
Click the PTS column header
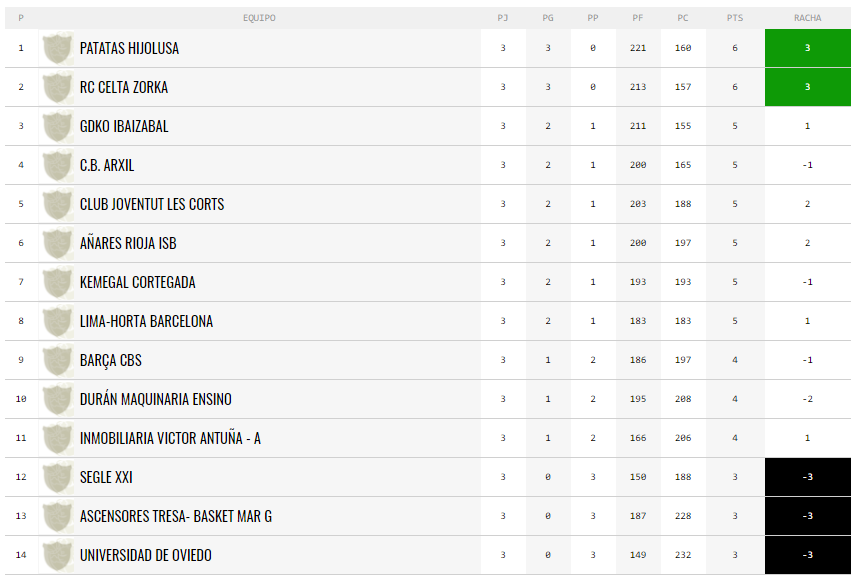click(735, 18)
